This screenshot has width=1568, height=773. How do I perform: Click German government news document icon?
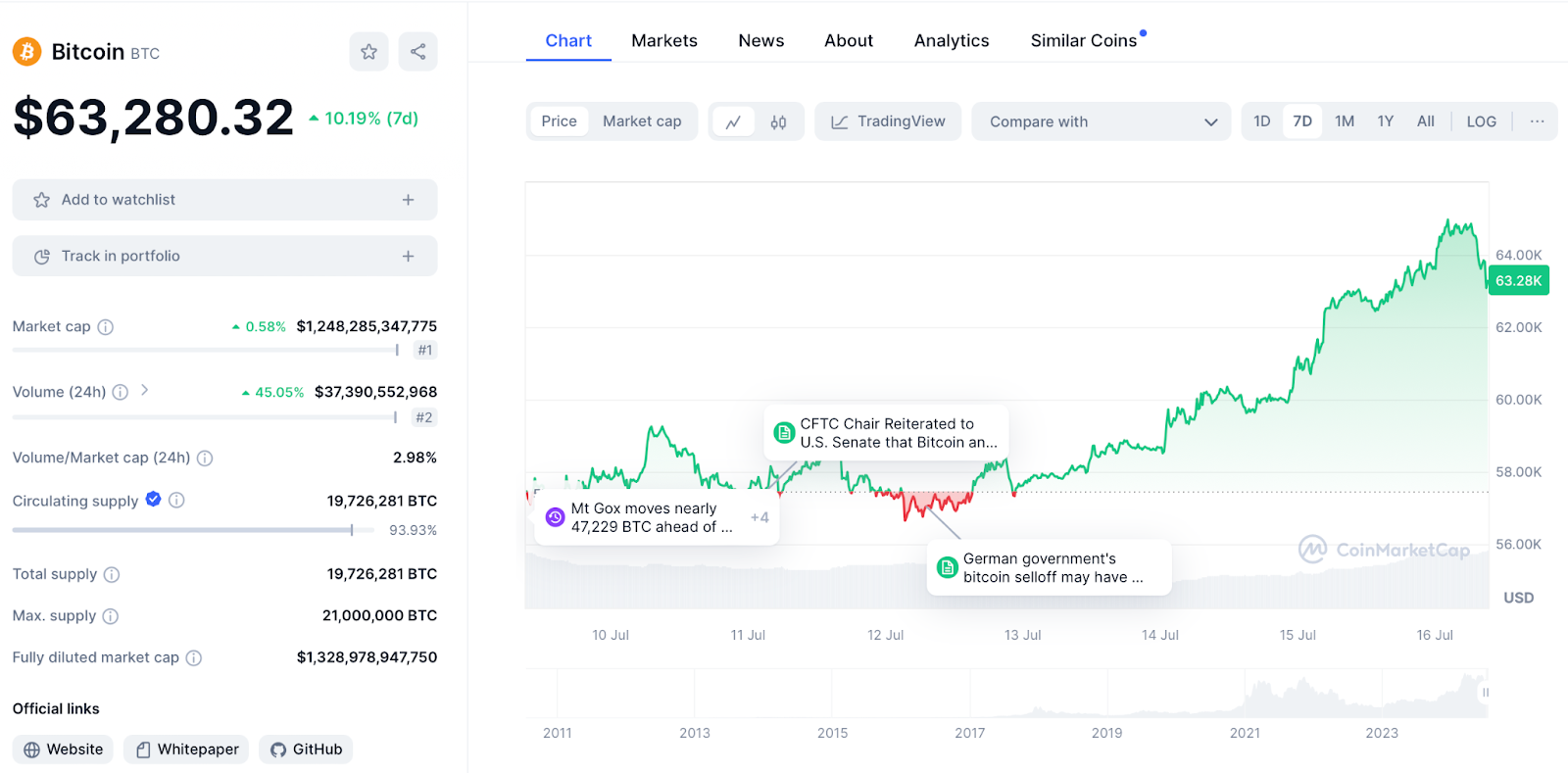(x=948, y=567)
